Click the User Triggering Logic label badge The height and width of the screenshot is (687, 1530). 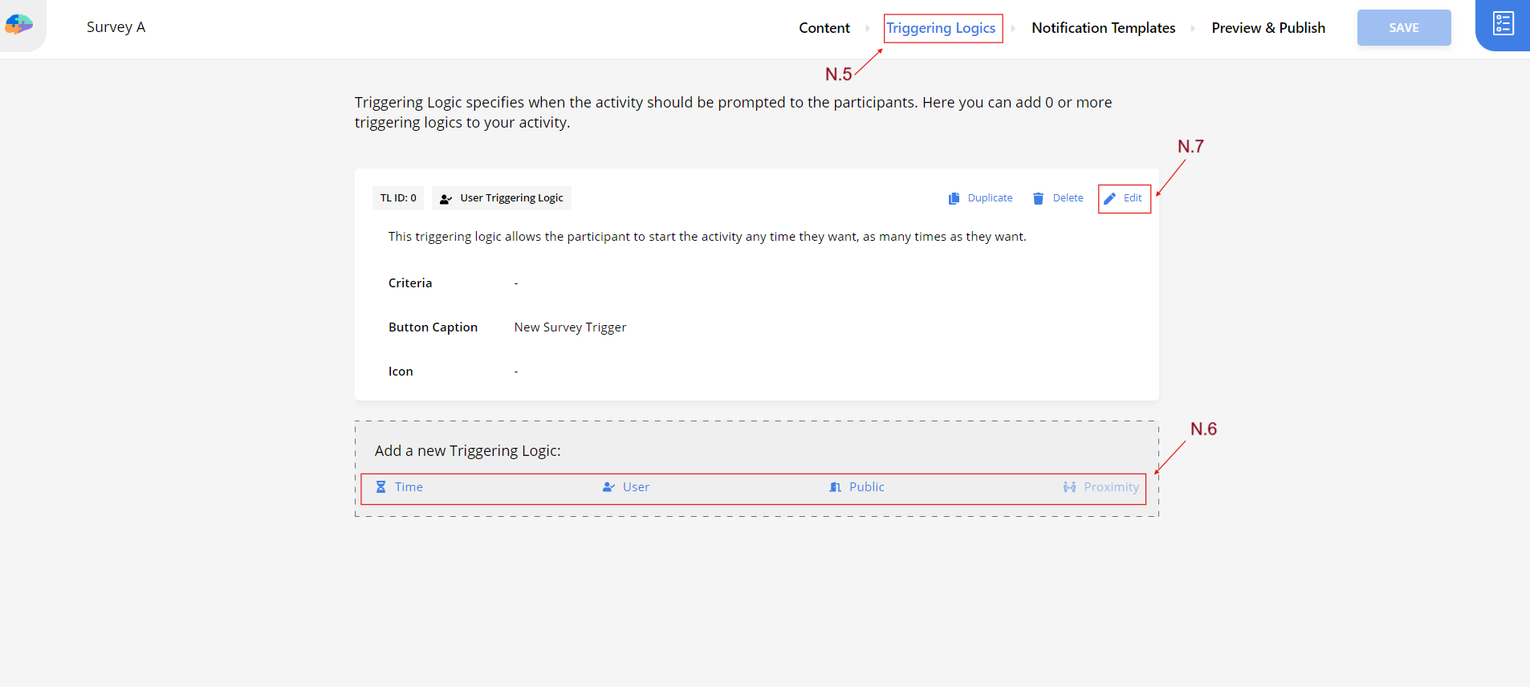[x=502, y=198]
